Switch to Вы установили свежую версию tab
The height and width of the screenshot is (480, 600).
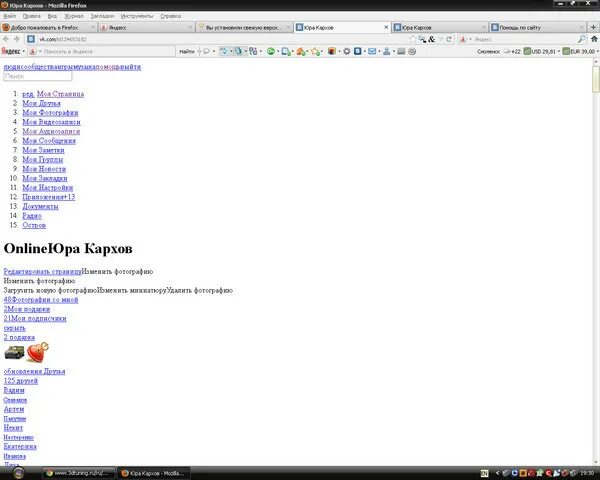point(244,27)
